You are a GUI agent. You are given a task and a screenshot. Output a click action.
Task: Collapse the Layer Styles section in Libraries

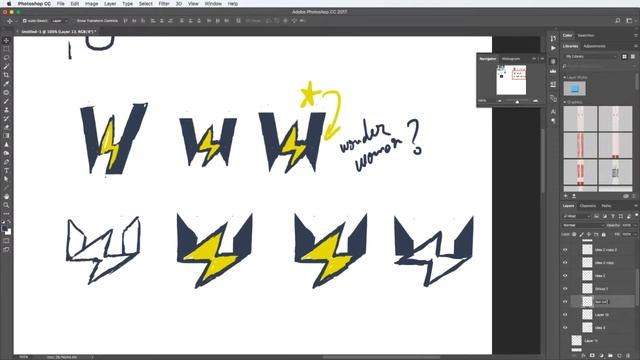pos(565,77)
